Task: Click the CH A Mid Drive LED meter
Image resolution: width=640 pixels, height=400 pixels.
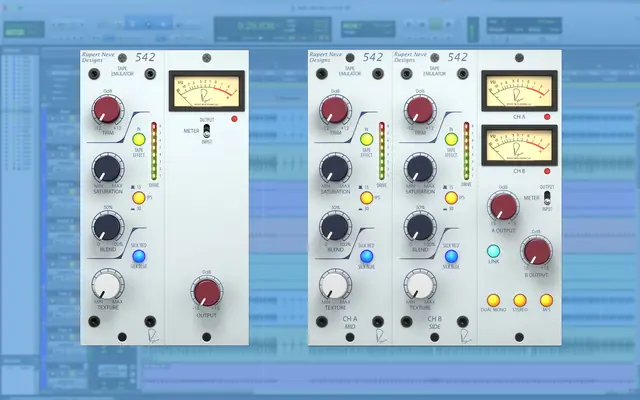Action: [382, 151]
